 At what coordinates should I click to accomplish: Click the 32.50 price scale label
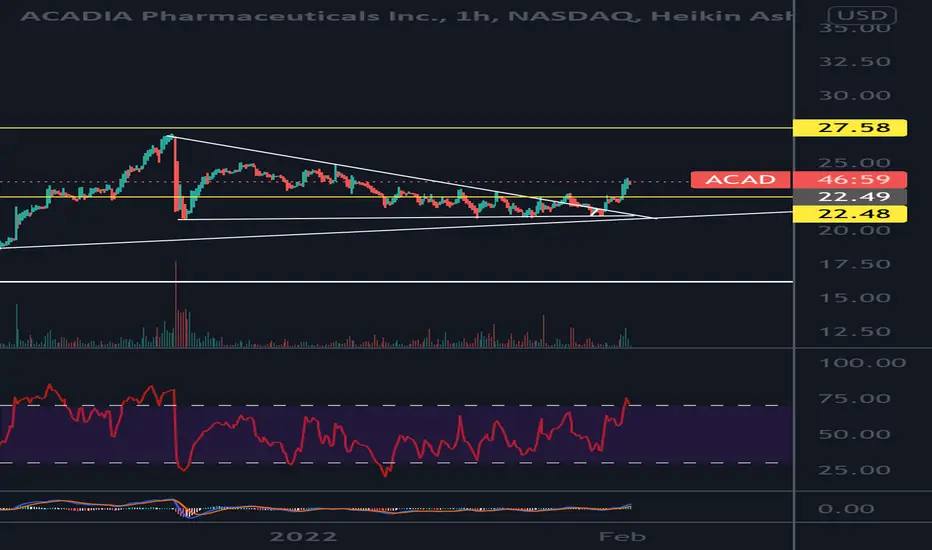(x=854, y=62)
